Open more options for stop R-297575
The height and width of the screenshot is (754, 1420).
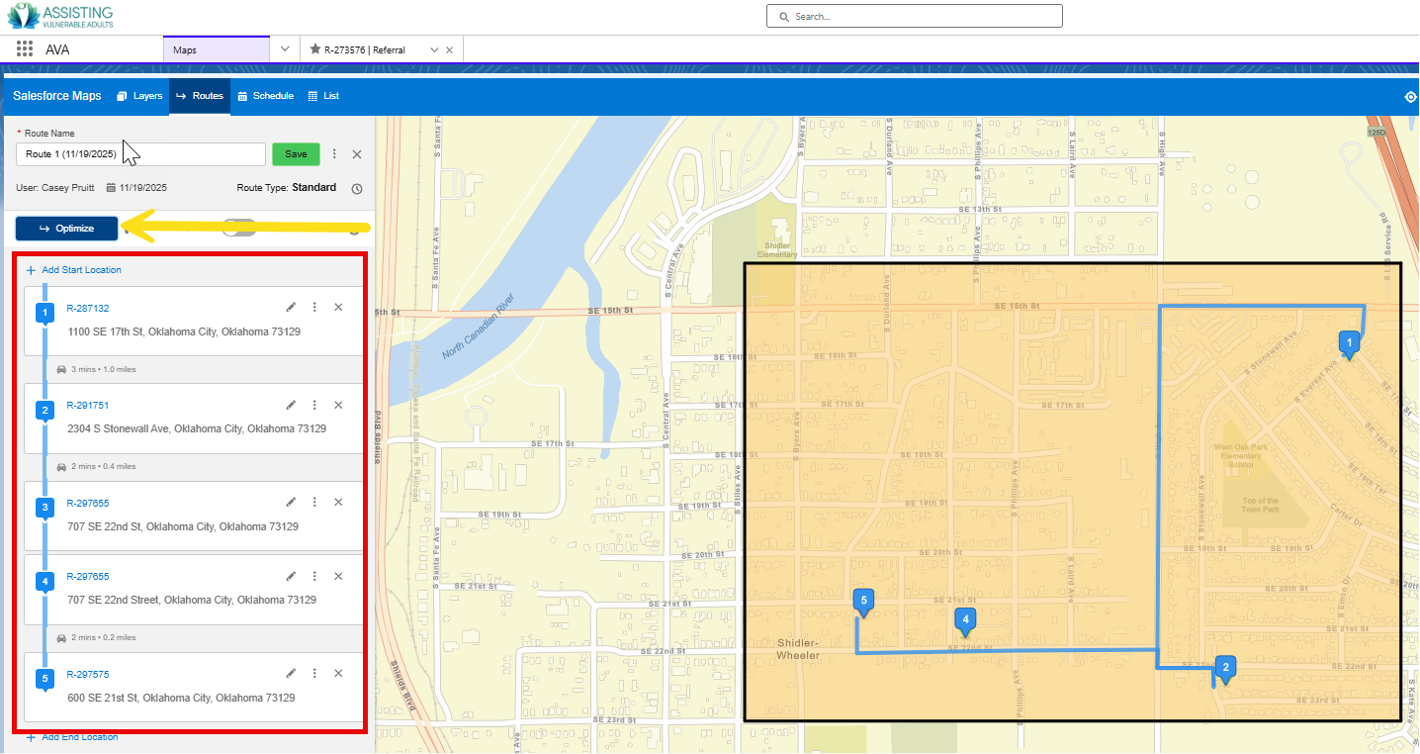314,673
